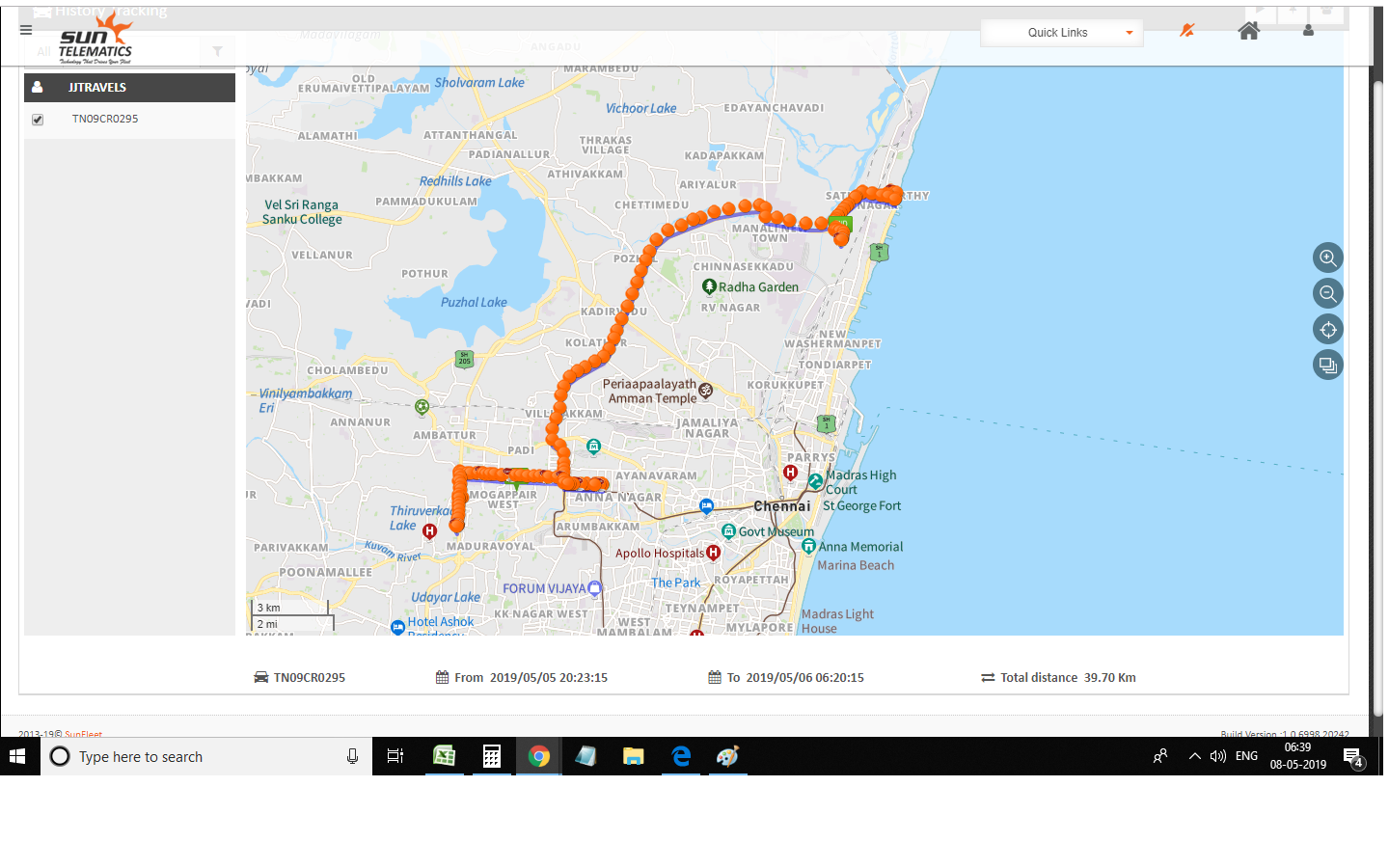The image size is (1389, 868).
Task: Open the Quick Links dropdown
Action: [1061, 33]
